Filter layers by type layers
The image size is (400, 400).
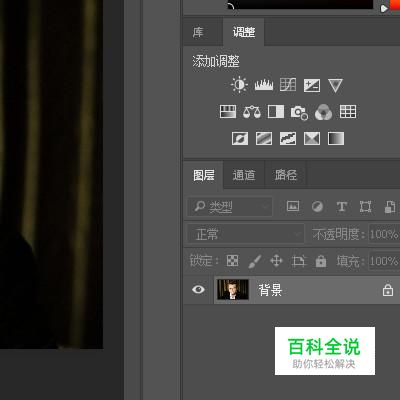342,207
